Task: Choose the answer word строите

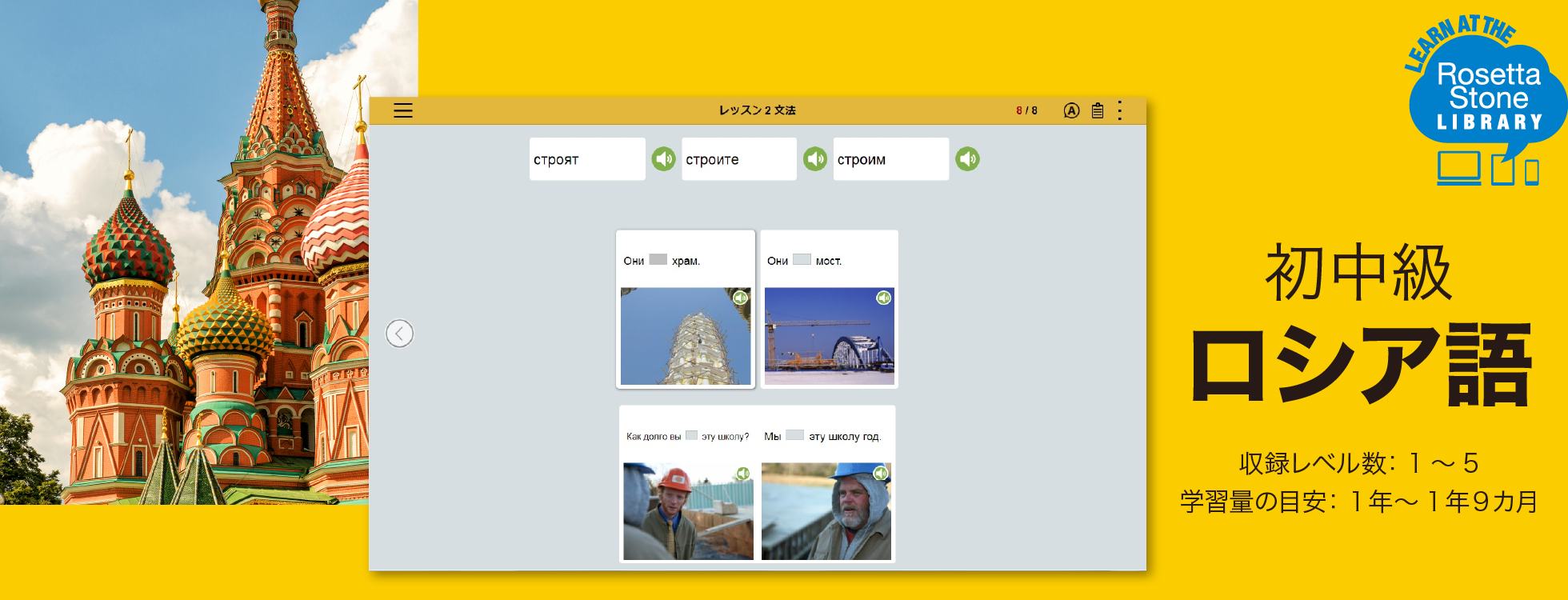Action: [x=739, y=159]
